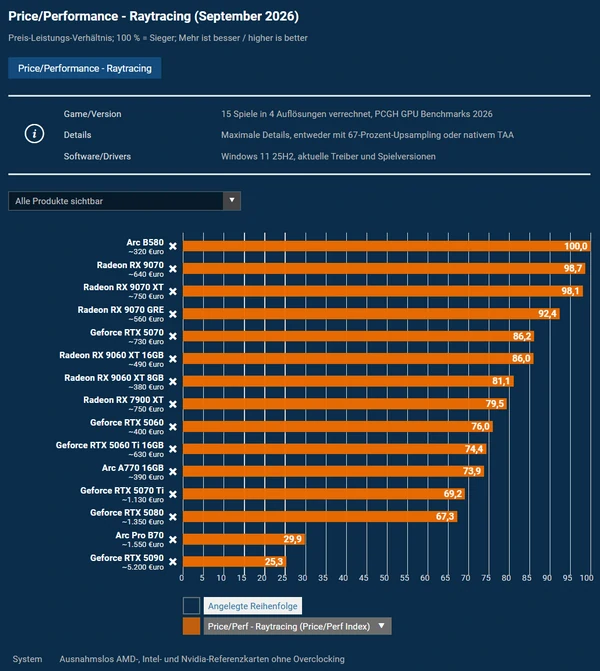Click the Arc B580 100,0 bar

point(386,246)
